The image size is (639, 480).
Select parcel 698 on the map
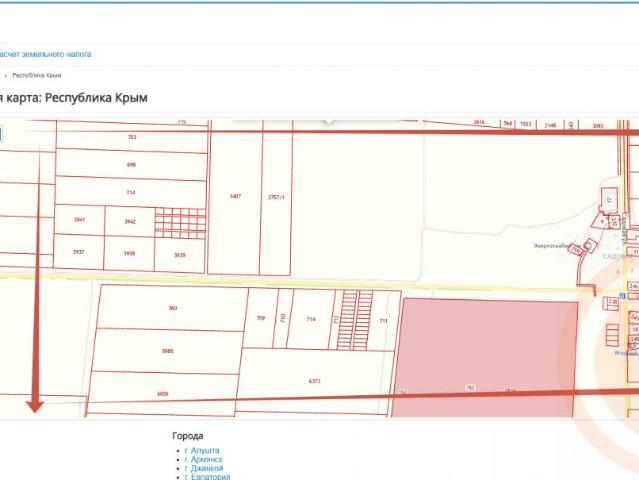[131, 165]
